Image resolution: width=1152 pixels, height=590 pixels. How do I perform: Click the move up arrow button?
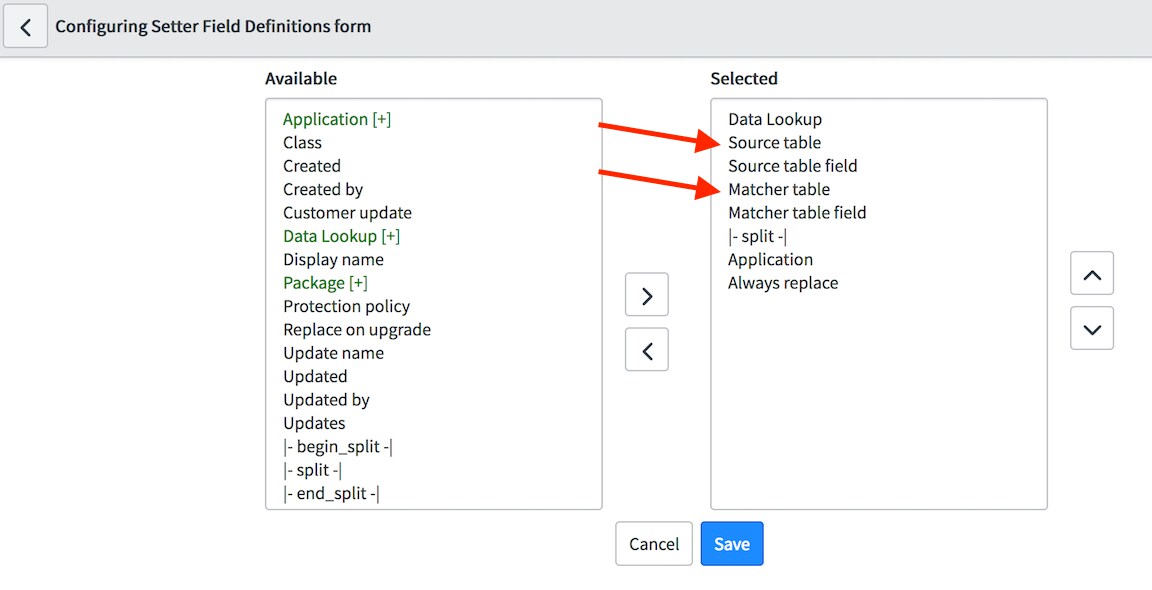click(x=1092, y=273)
